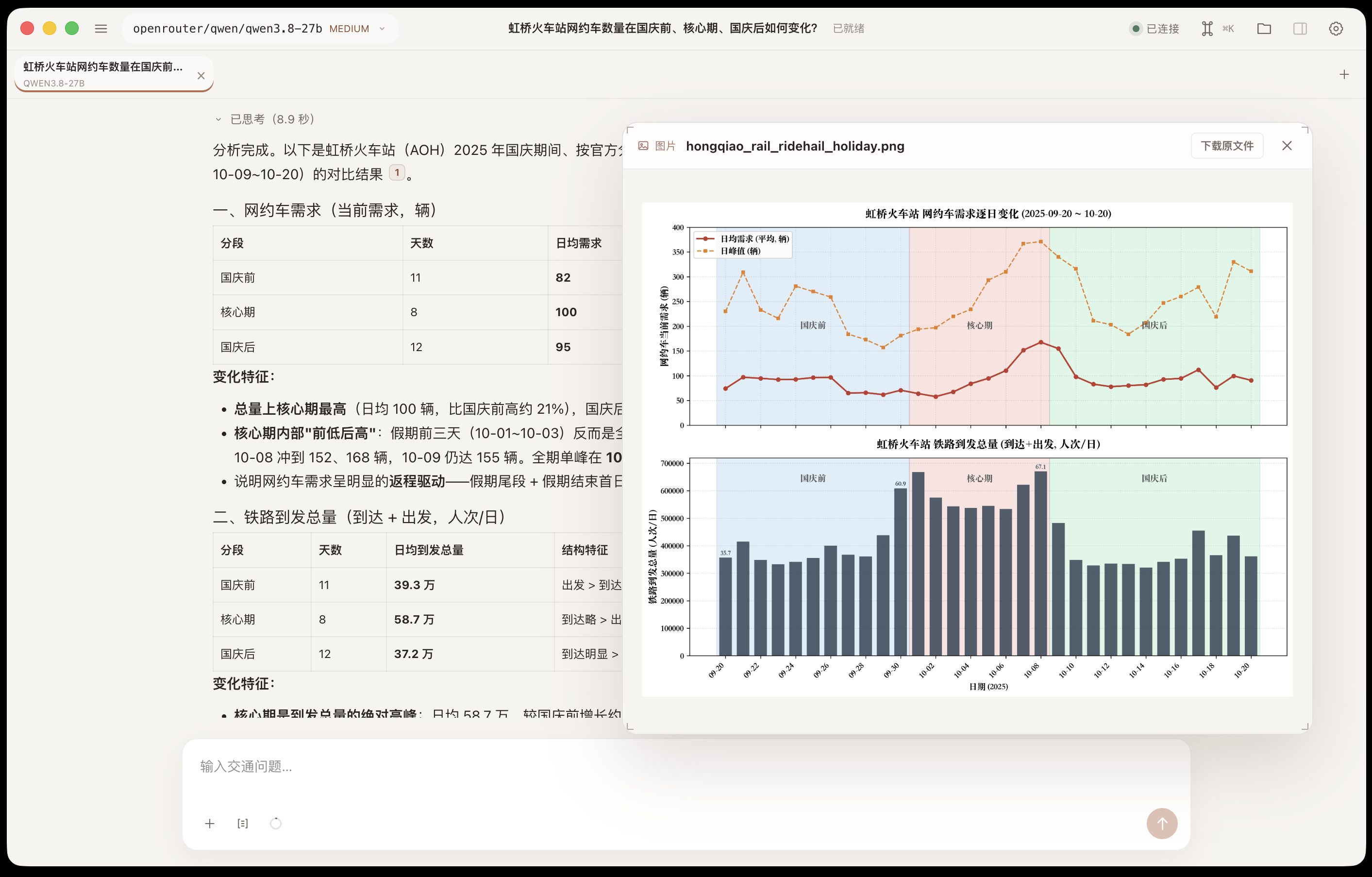Open the command palette icon
Image resolution: width=1372 pixels, height=877 pixels.
[1207, 29]
